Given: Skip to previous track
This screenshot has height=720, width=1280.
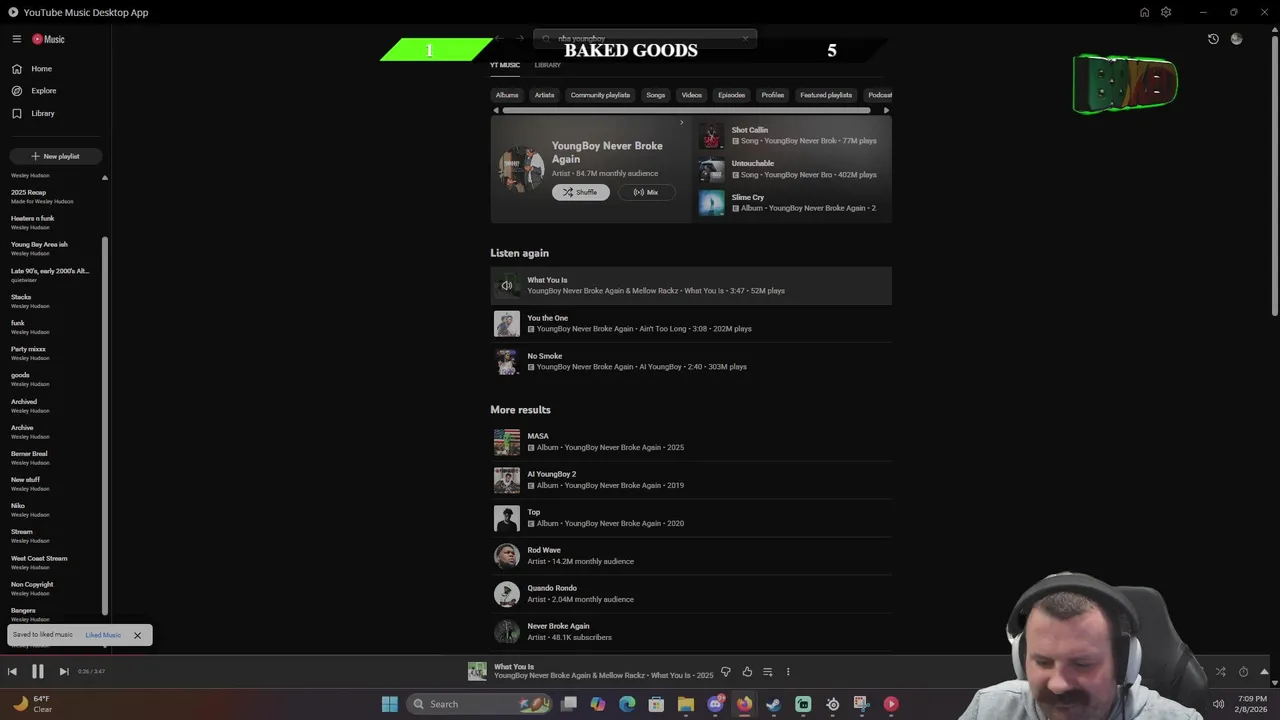Looking at the screenshot, I should pos(12,672).
